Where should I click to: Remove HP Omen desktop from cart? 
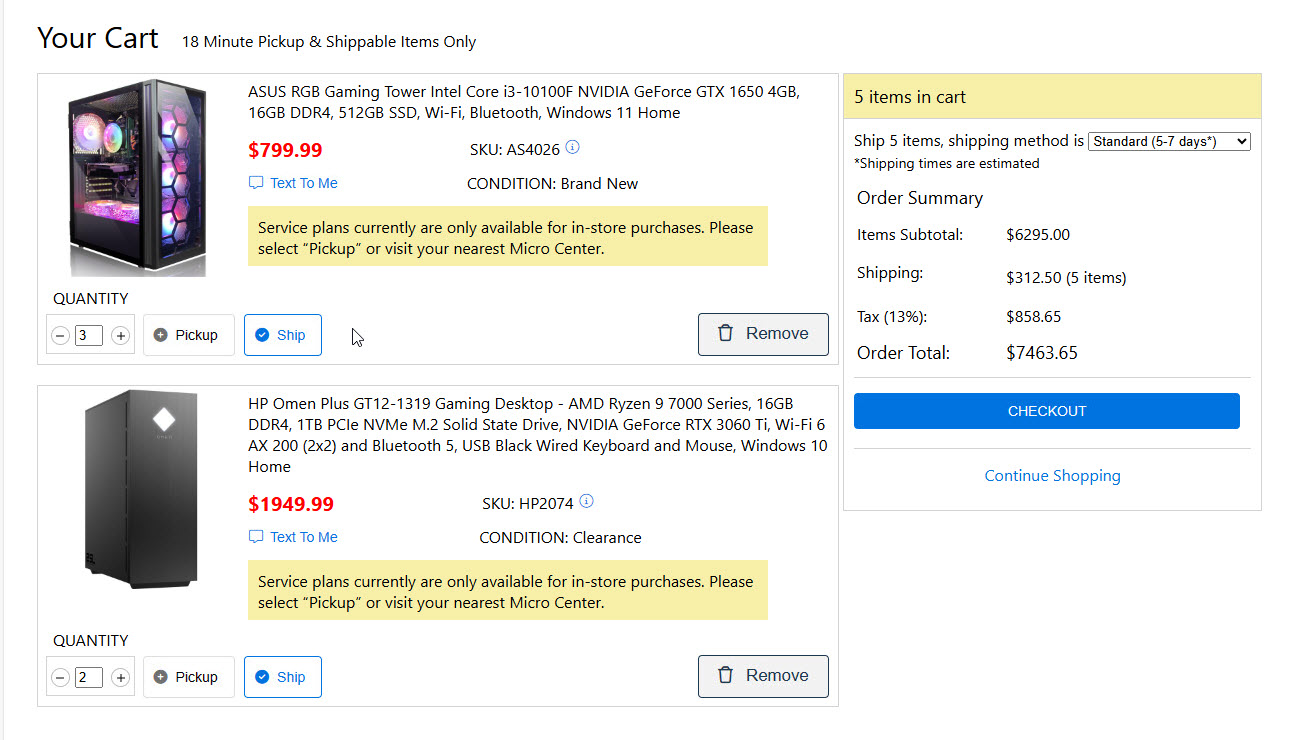tap(763, 676)
